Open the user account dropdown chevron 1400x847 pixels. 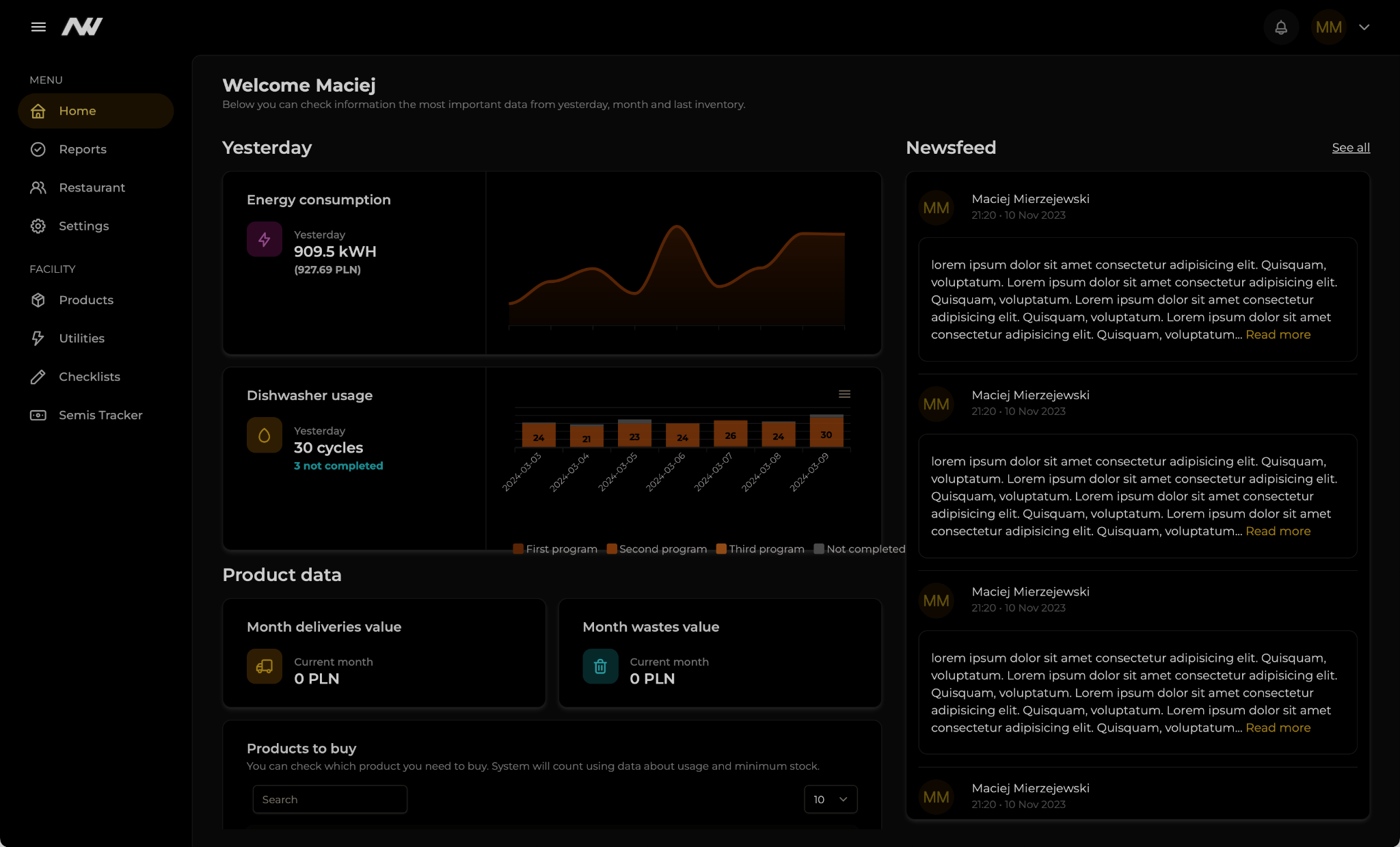(x=1363, y=27)
